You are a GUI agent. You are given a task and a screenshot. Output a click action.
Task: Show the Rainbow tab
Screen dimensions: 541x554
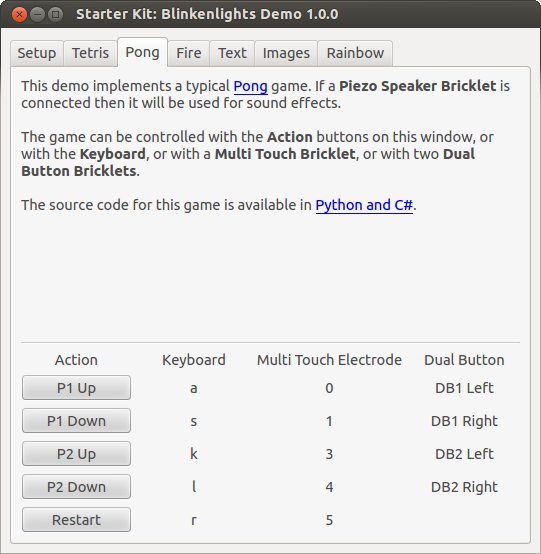pos(355,53)
